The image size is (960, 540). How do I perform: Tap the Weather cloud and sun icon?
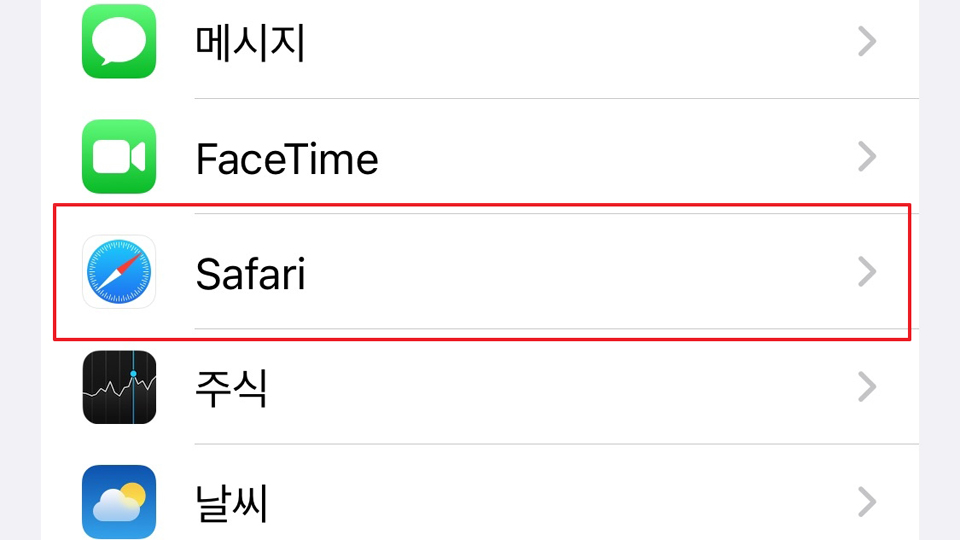click(119, 501)
